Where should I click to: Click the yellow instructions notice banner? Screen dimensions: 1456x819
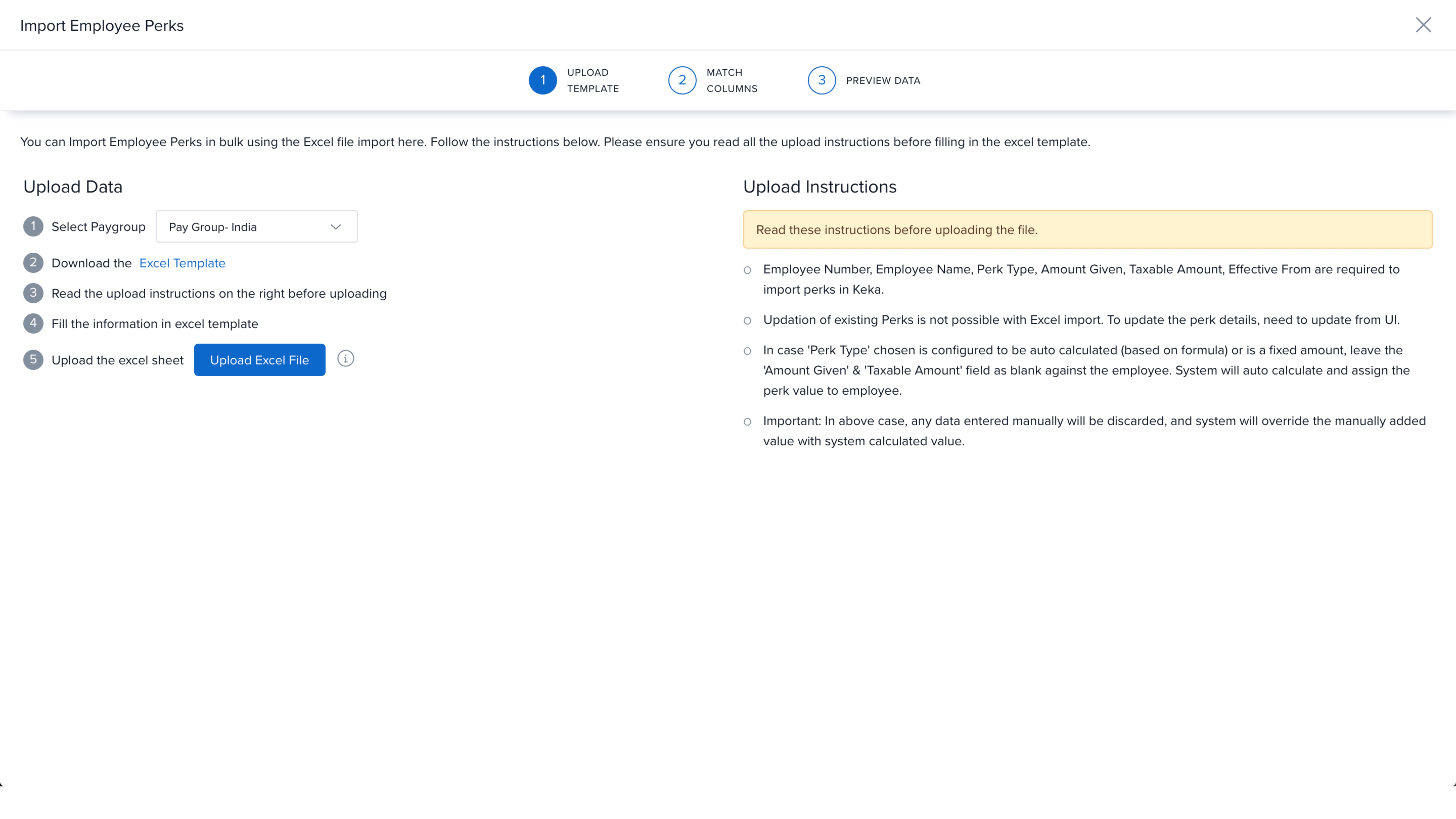coord(1087,230)
